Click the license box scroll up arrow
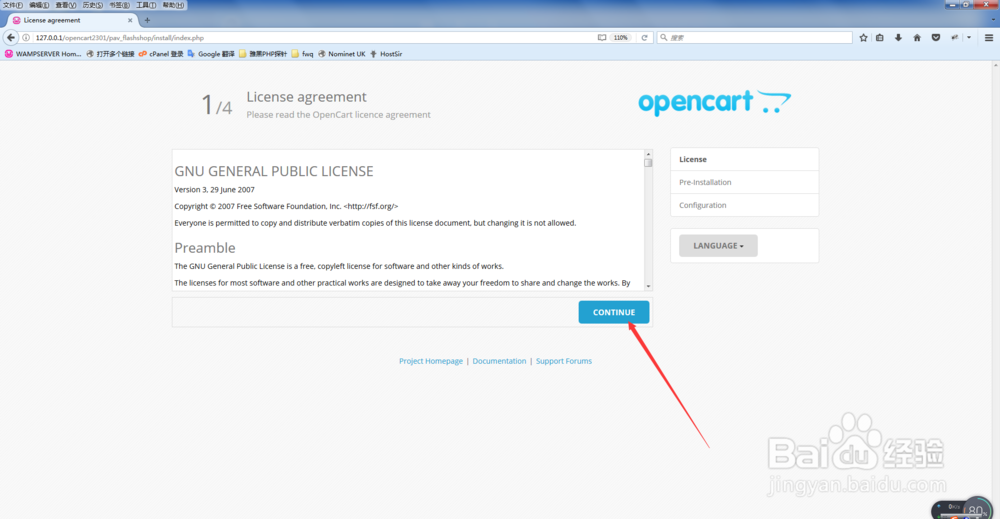1000x519 pixels. click(648, 154)
